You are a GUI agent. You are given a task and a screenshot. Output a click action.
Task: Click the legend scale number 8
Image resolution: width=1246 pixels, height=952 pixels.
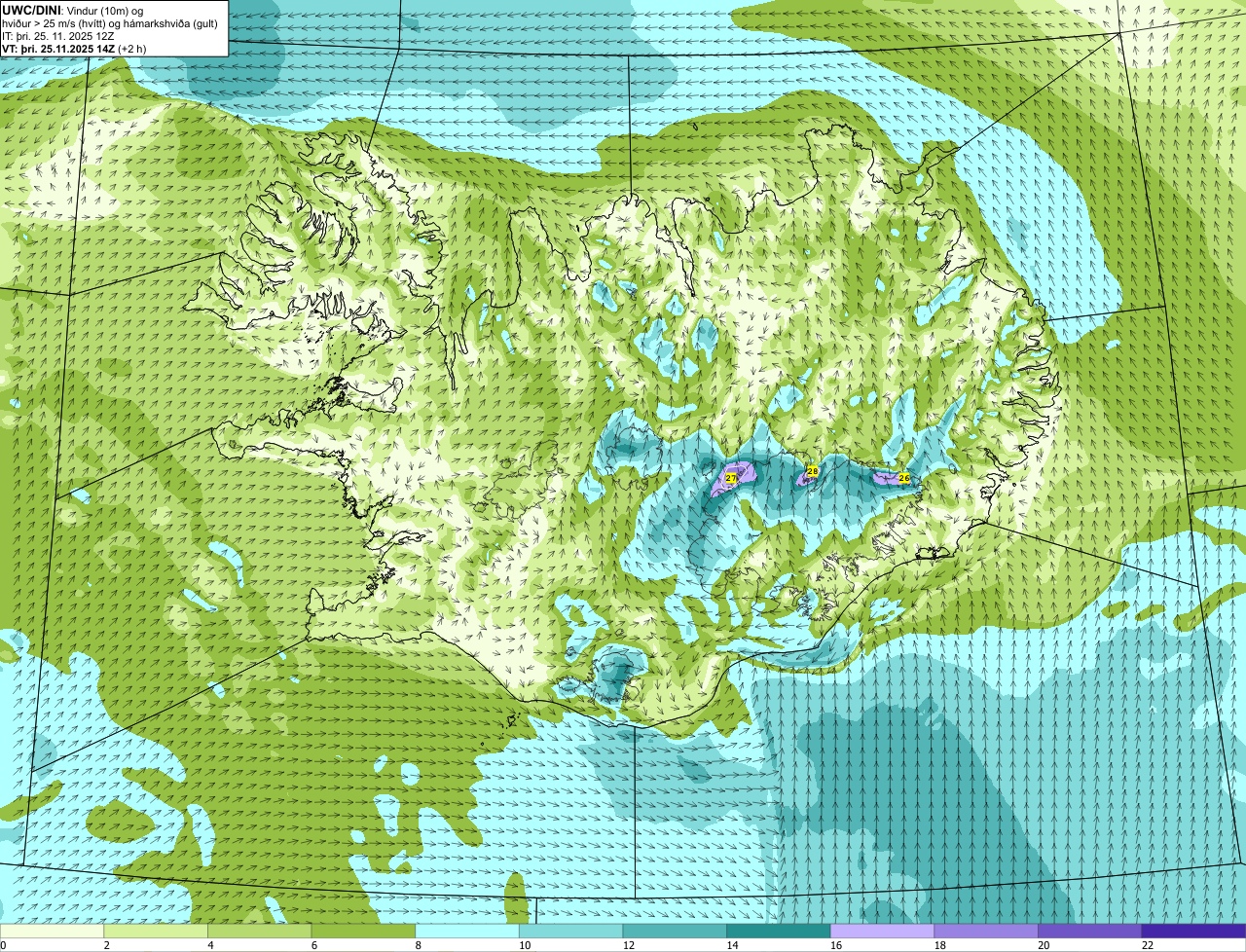[x=418, y=945]
